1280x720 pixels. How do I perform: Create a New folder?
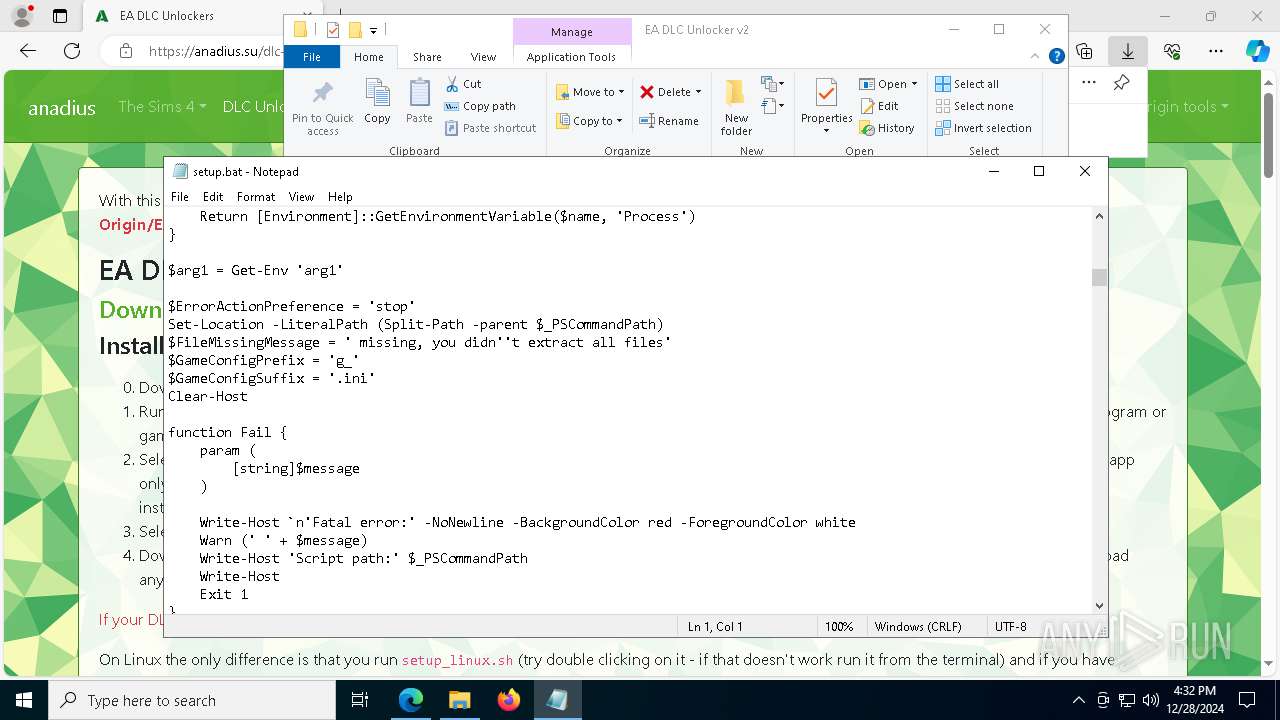[736, 107]
